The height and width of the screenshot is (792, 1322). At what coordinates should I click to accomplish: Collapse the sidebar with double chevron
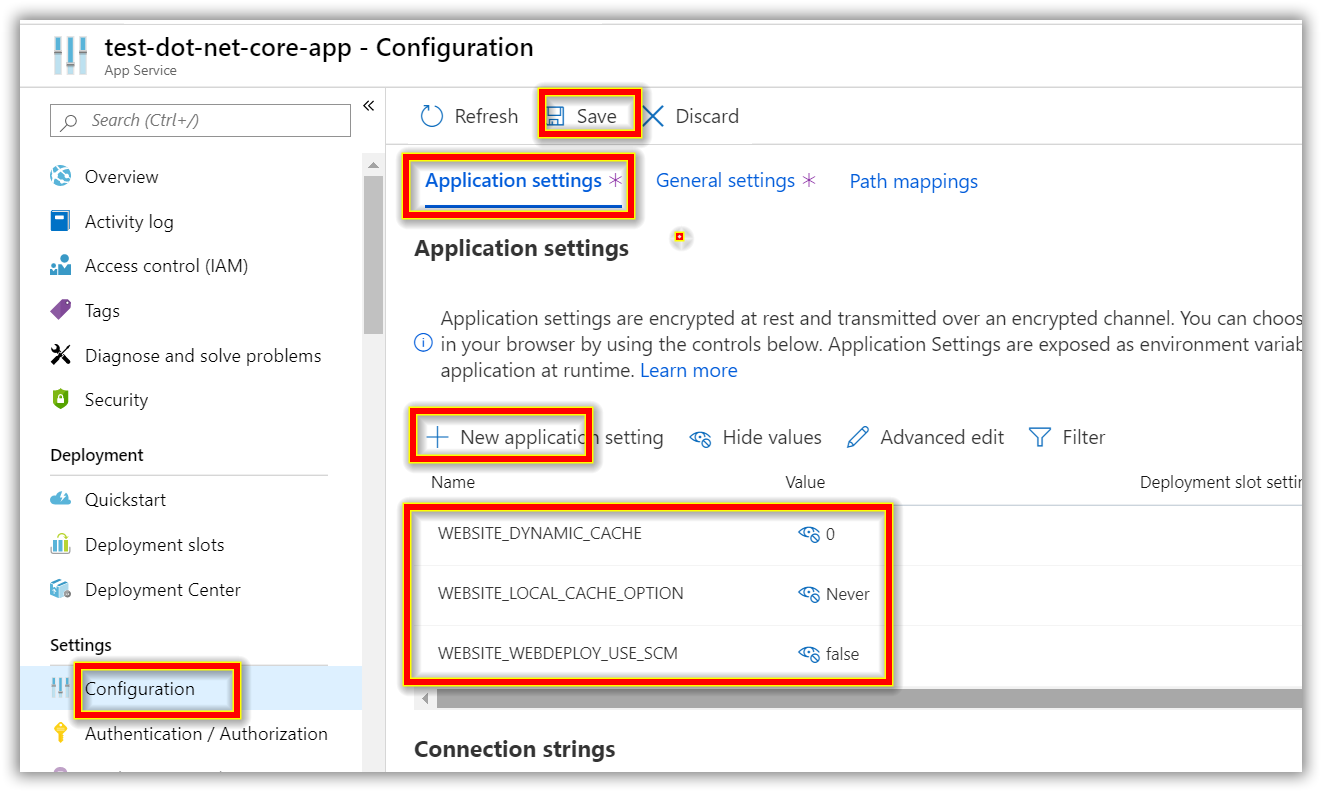point(368,106)
